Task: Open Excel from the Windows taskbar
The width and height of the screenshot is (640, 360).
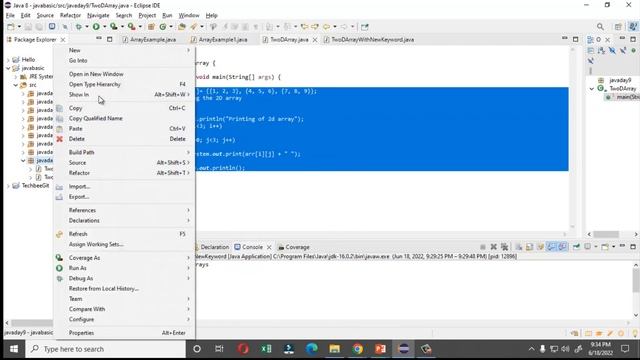Action: tap(266, 349)
